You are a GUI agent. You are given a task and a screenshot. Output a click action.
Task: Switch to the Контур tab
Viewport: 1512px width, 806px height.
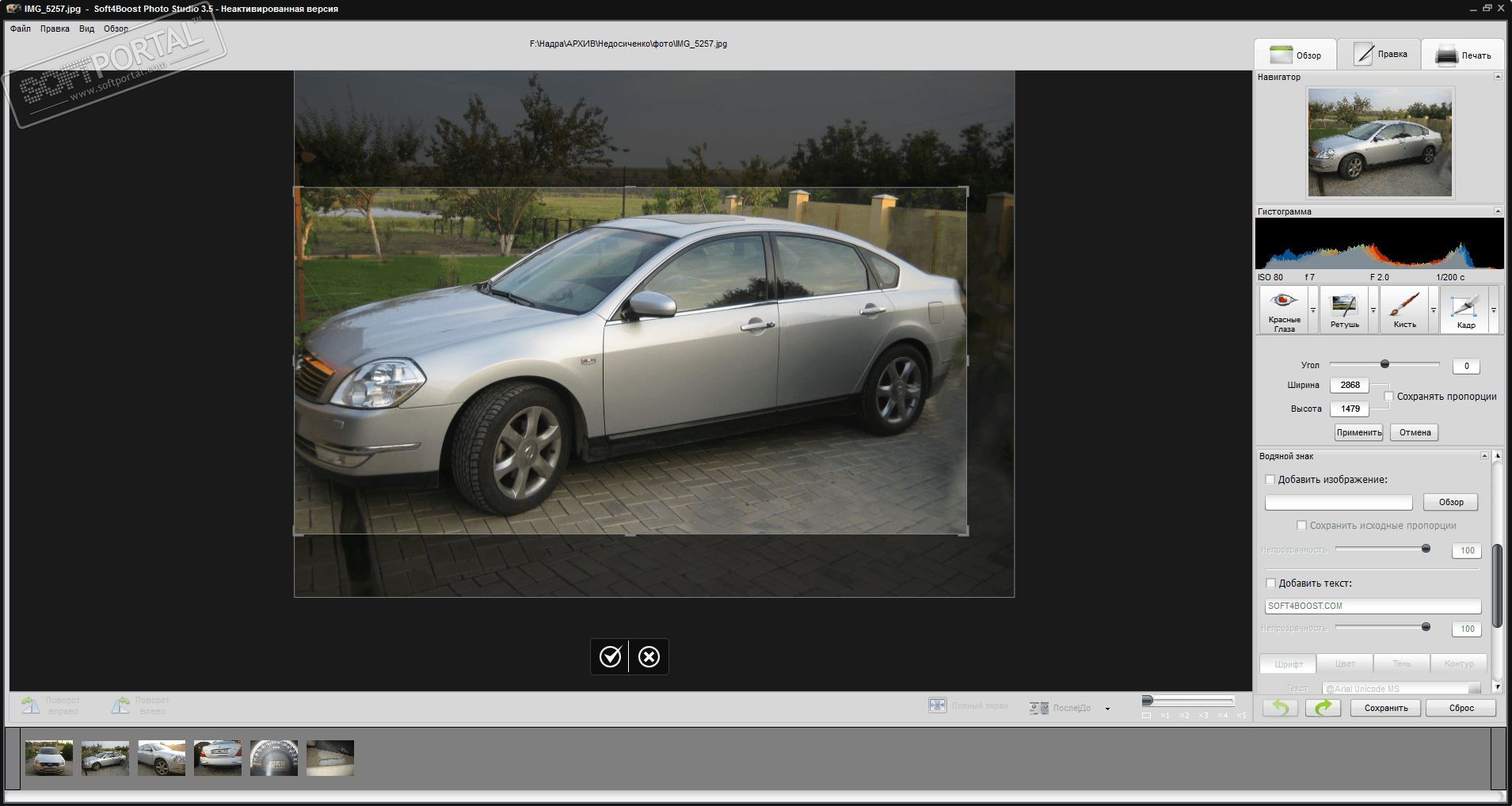pyautogui.click(x=1459, y=663)
